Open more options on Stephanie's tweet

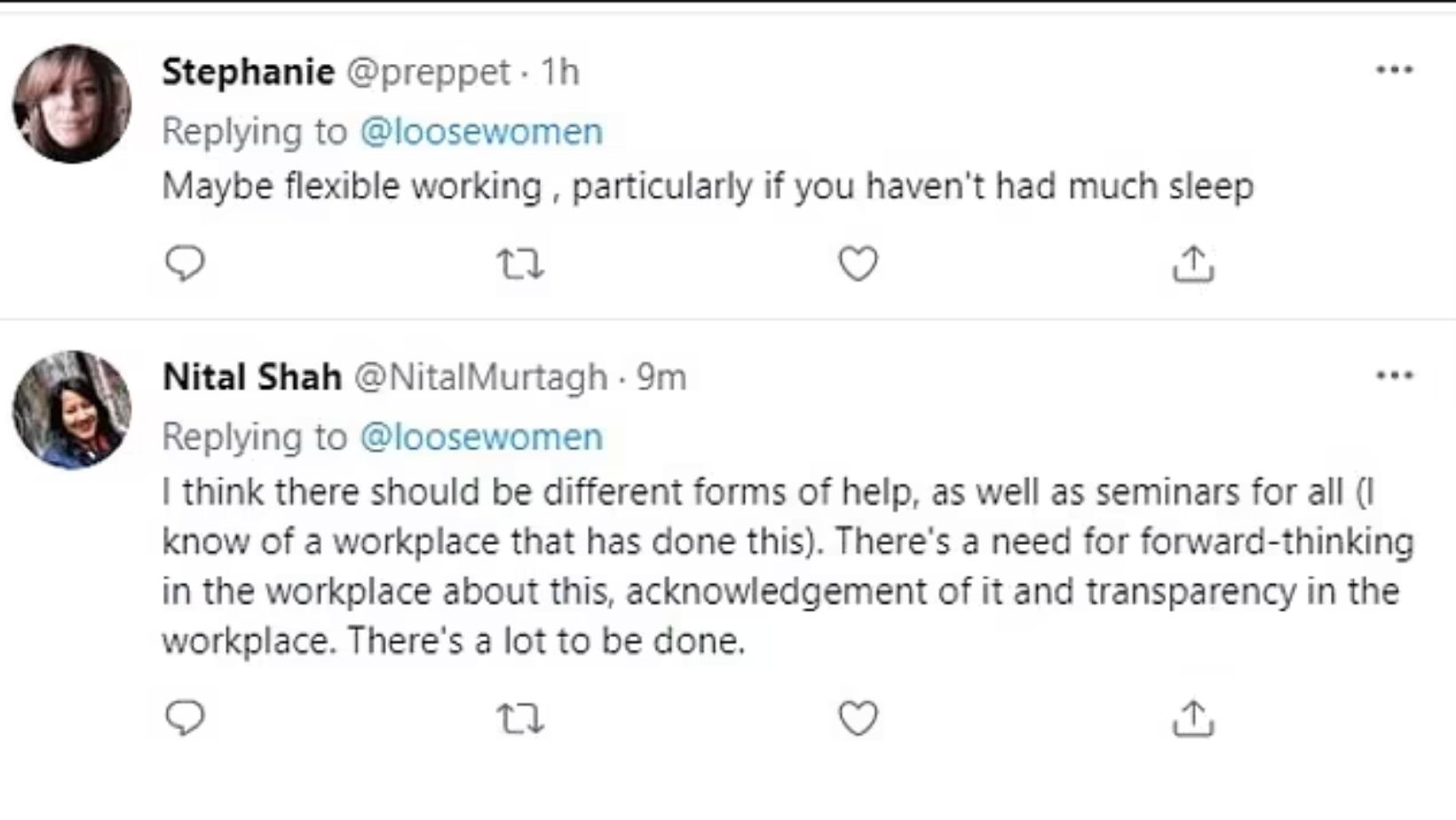[x=1394, y=70]
